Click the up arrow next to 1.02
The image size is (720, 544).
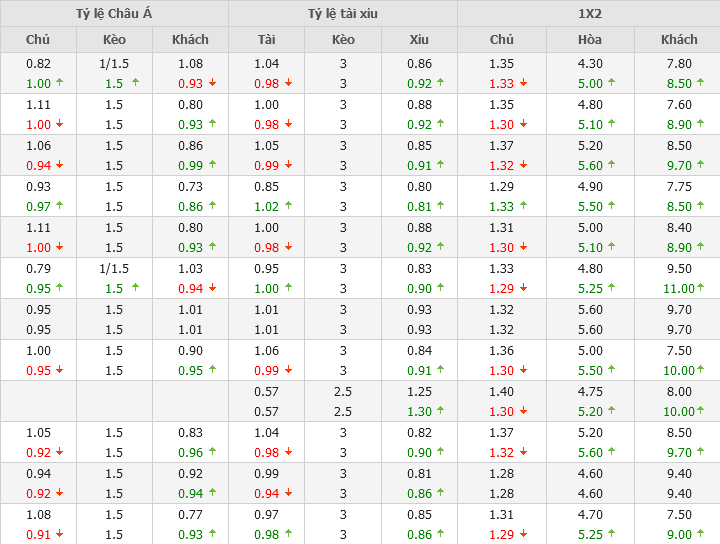pyautogui.click(x=289, y=207)
